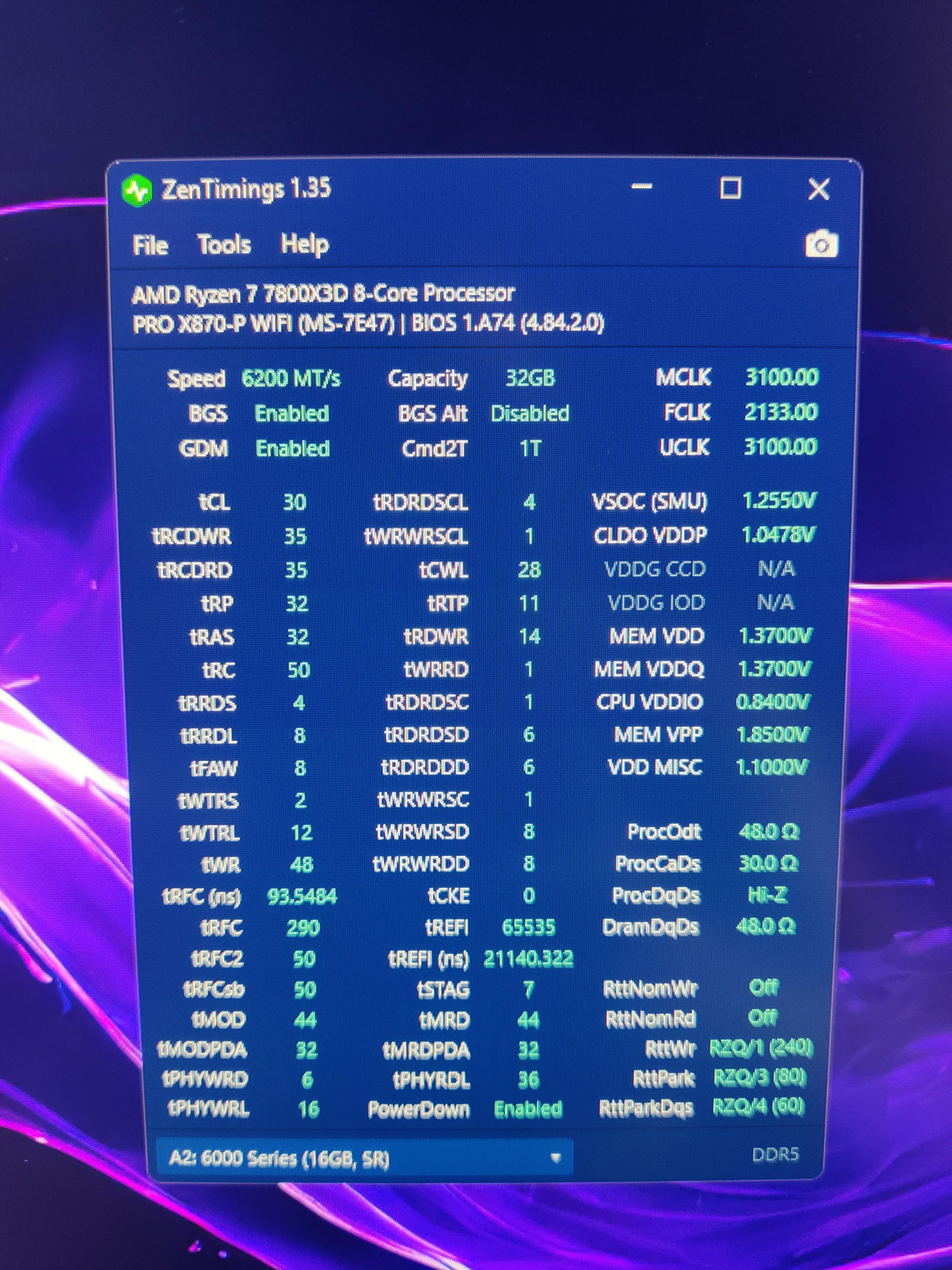Click the FCLK 2133.00 reading
This screenshot has width=952, height=1270.
tap(780, 412)
